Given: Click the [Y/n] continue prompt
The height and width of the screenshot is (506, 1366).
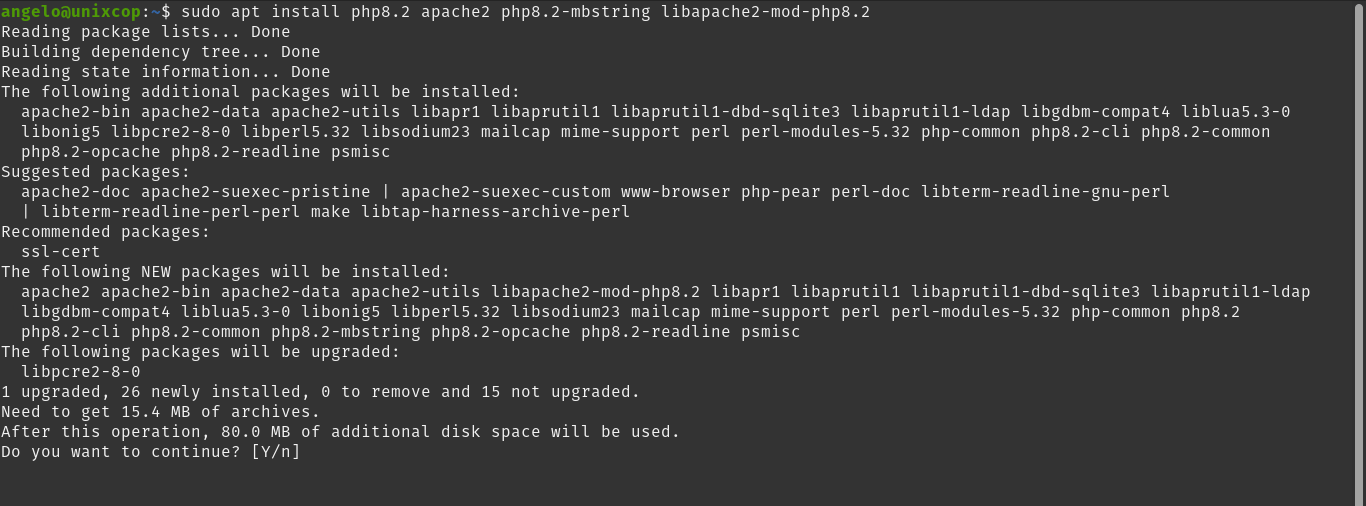Looking at the screenshot, I should [x=276, y=452].
